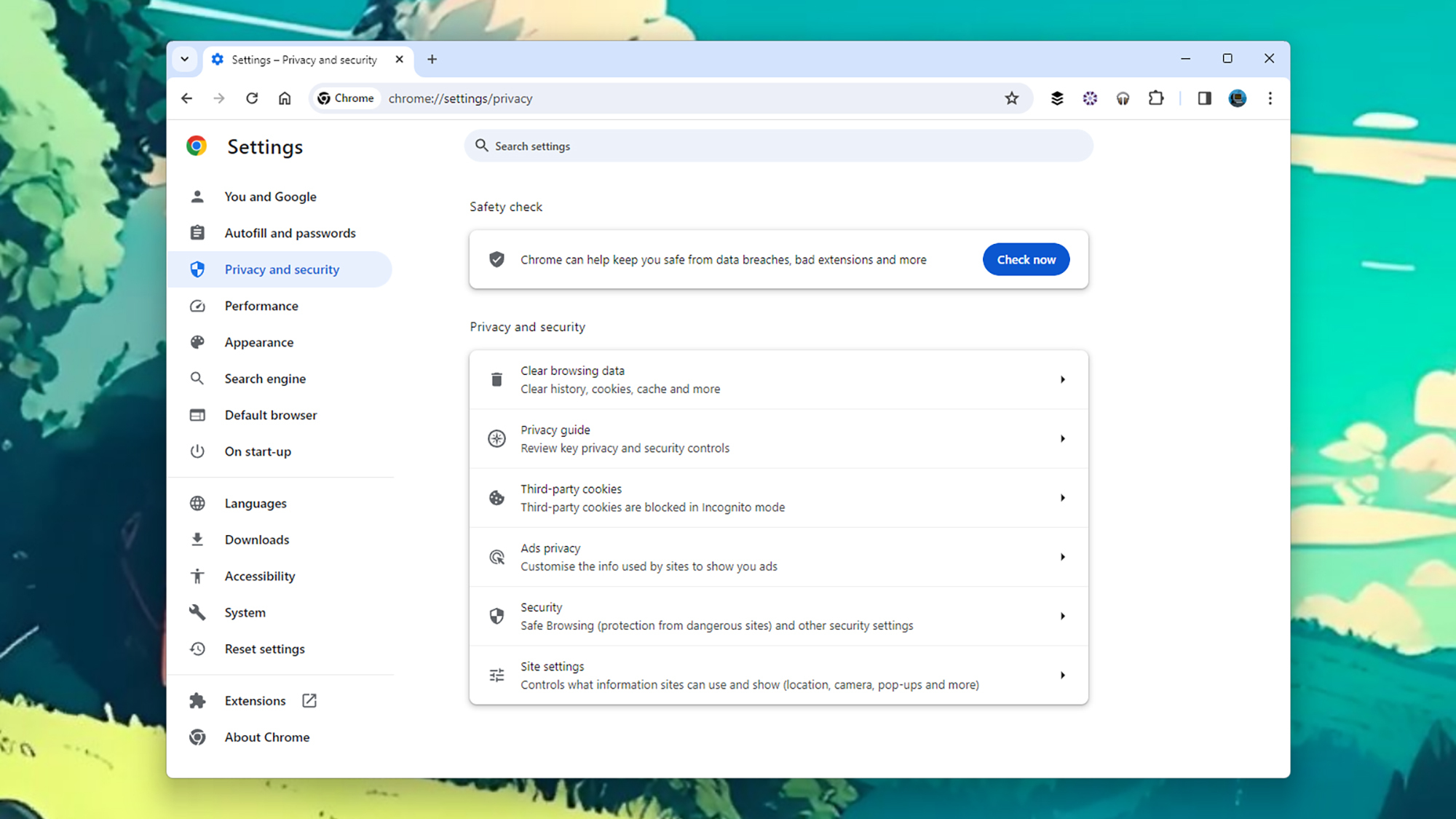Open the tab search dropdown arrow
Screen dimensions: 1456x819
[185, 60]
